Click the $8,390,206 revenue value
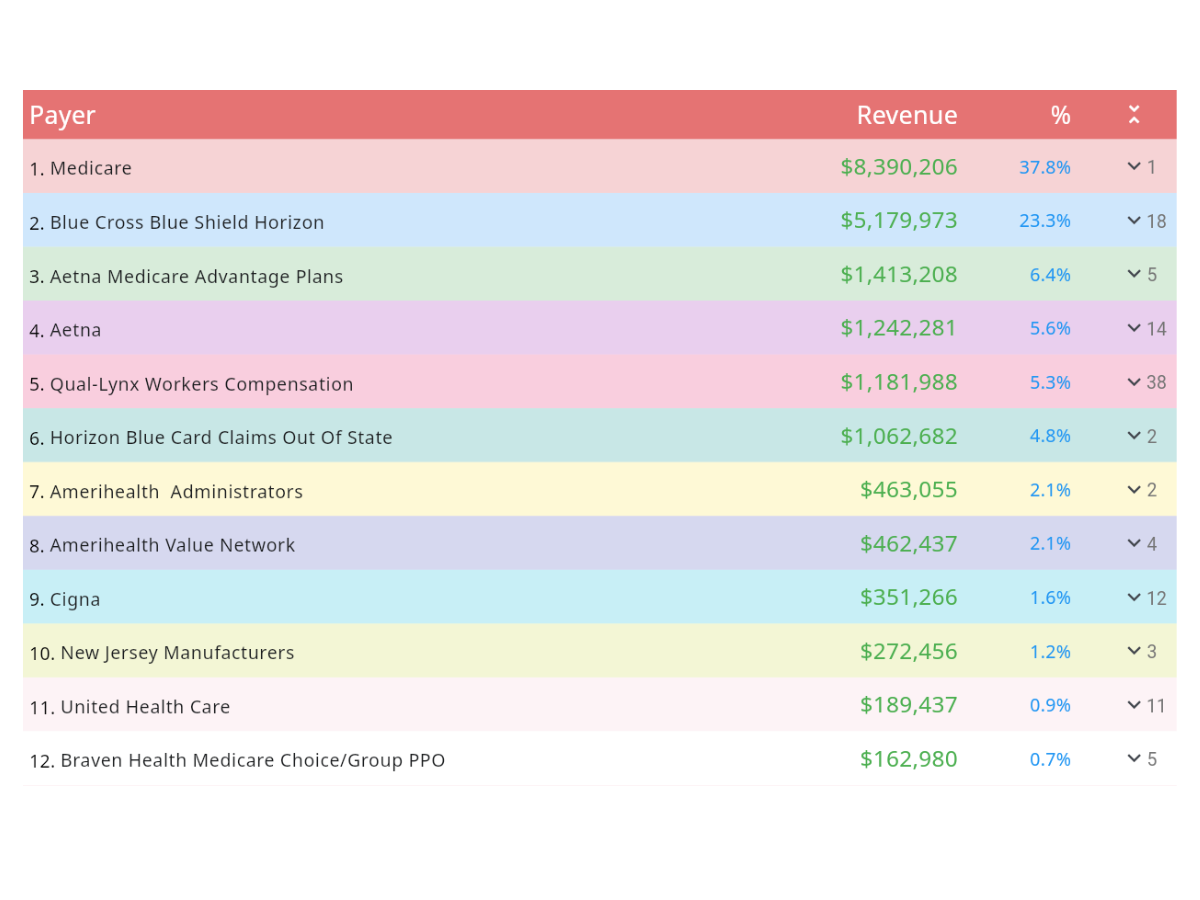The image size is (1200, 900). click(899, 167)
